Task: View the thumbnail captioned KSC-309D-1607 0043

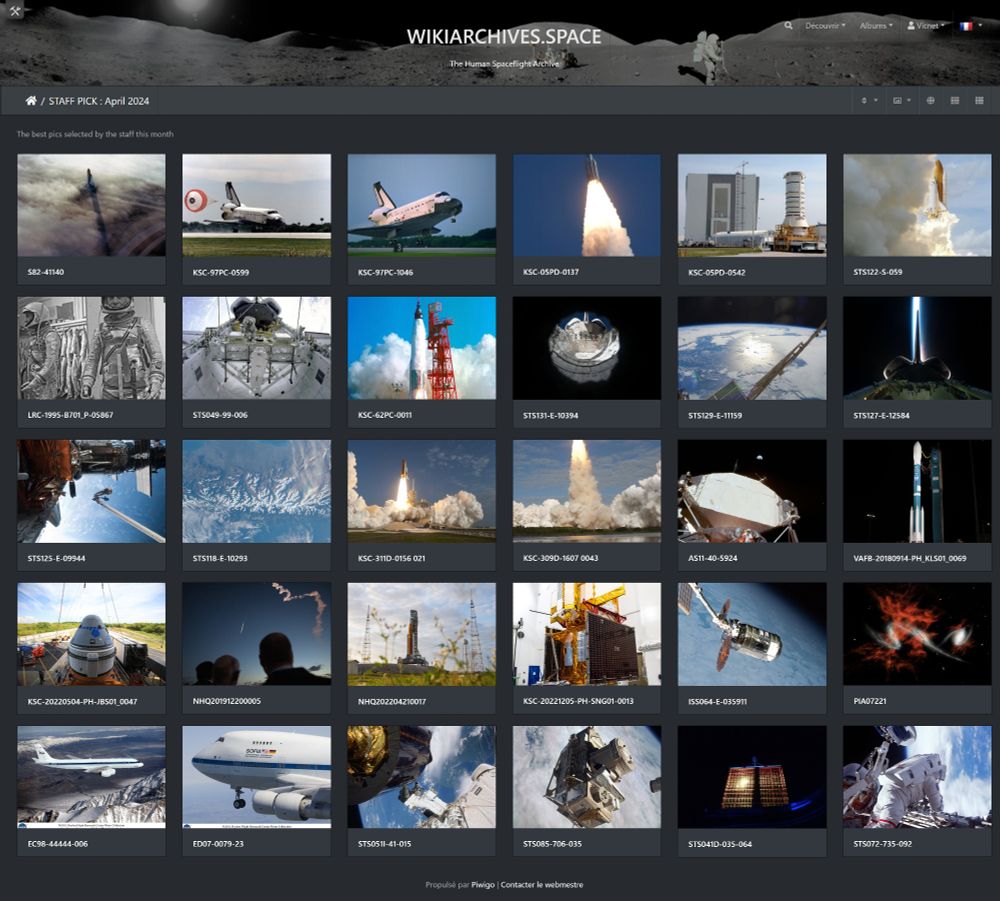Action: 587,491
